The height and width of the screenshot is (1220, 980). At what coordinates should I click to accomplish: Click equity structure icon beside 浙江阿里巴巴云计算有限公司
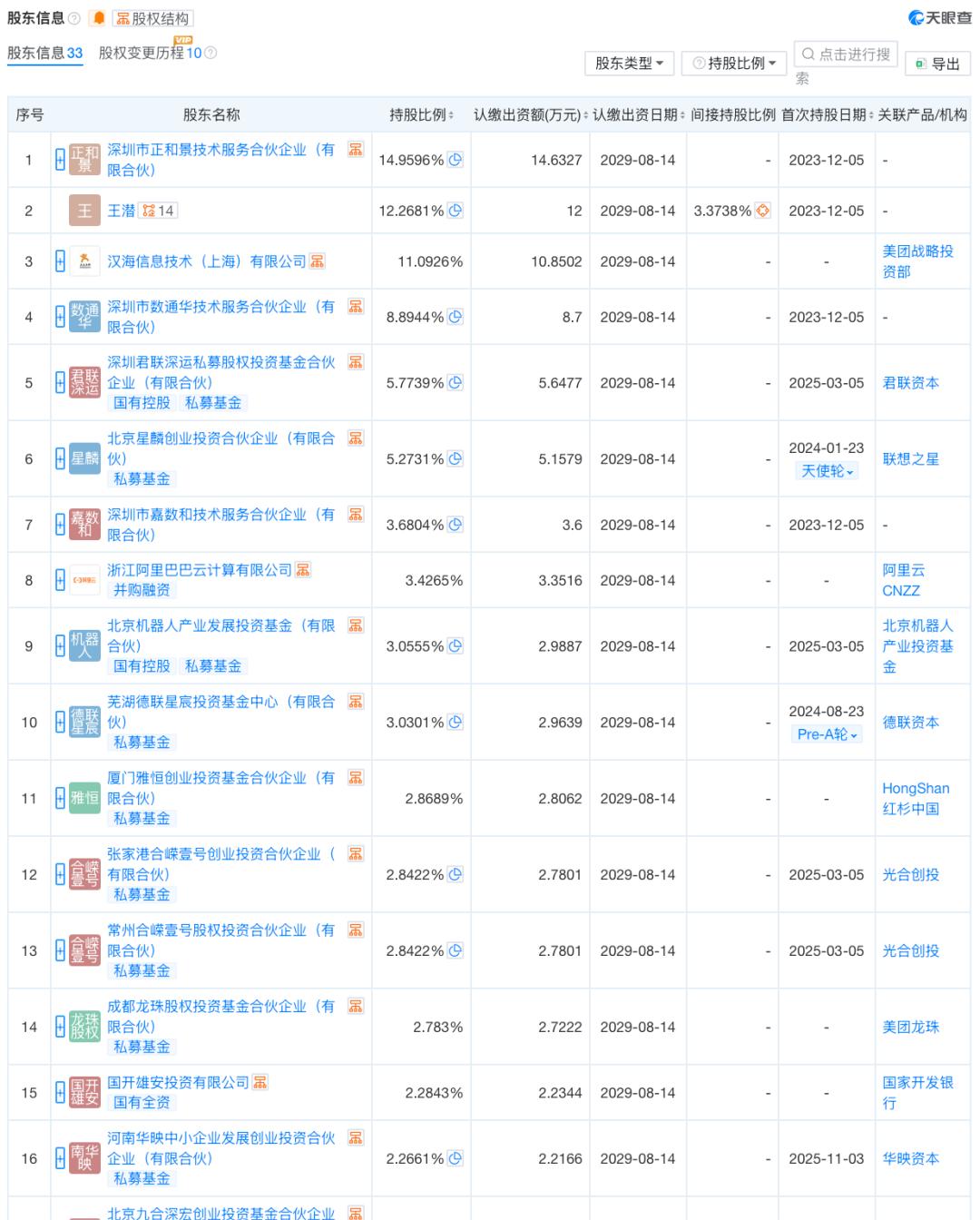[303, 570]
